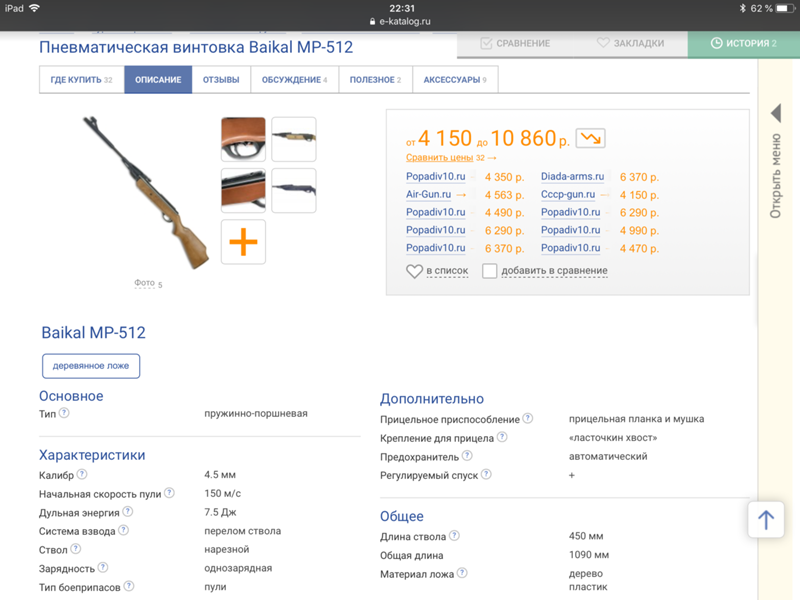Show help for Калибр
Image resolution: width=800 pixels, height=600 pixels.
coord(82,474)
